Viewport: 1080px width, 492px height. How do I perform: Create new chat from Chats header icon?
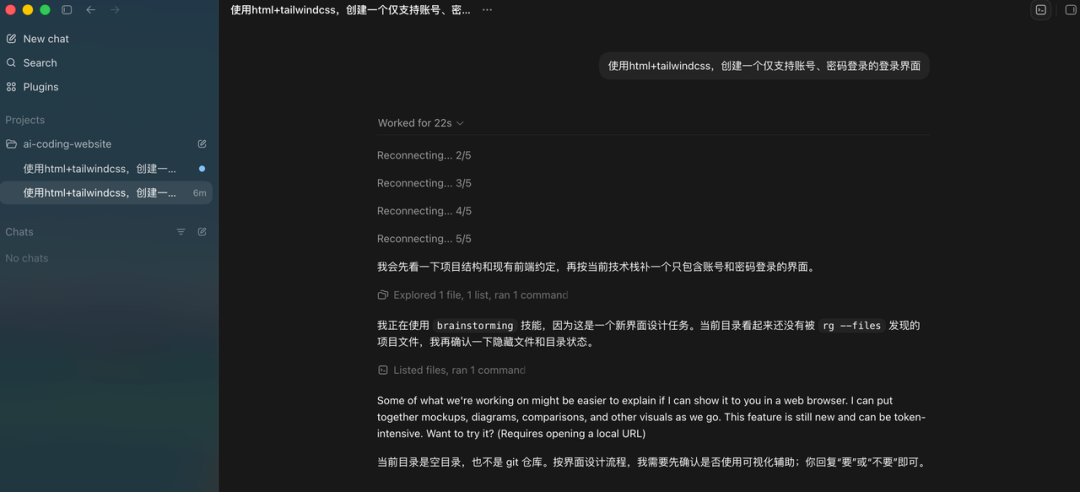pyautogui.click(x=202, y=232)
